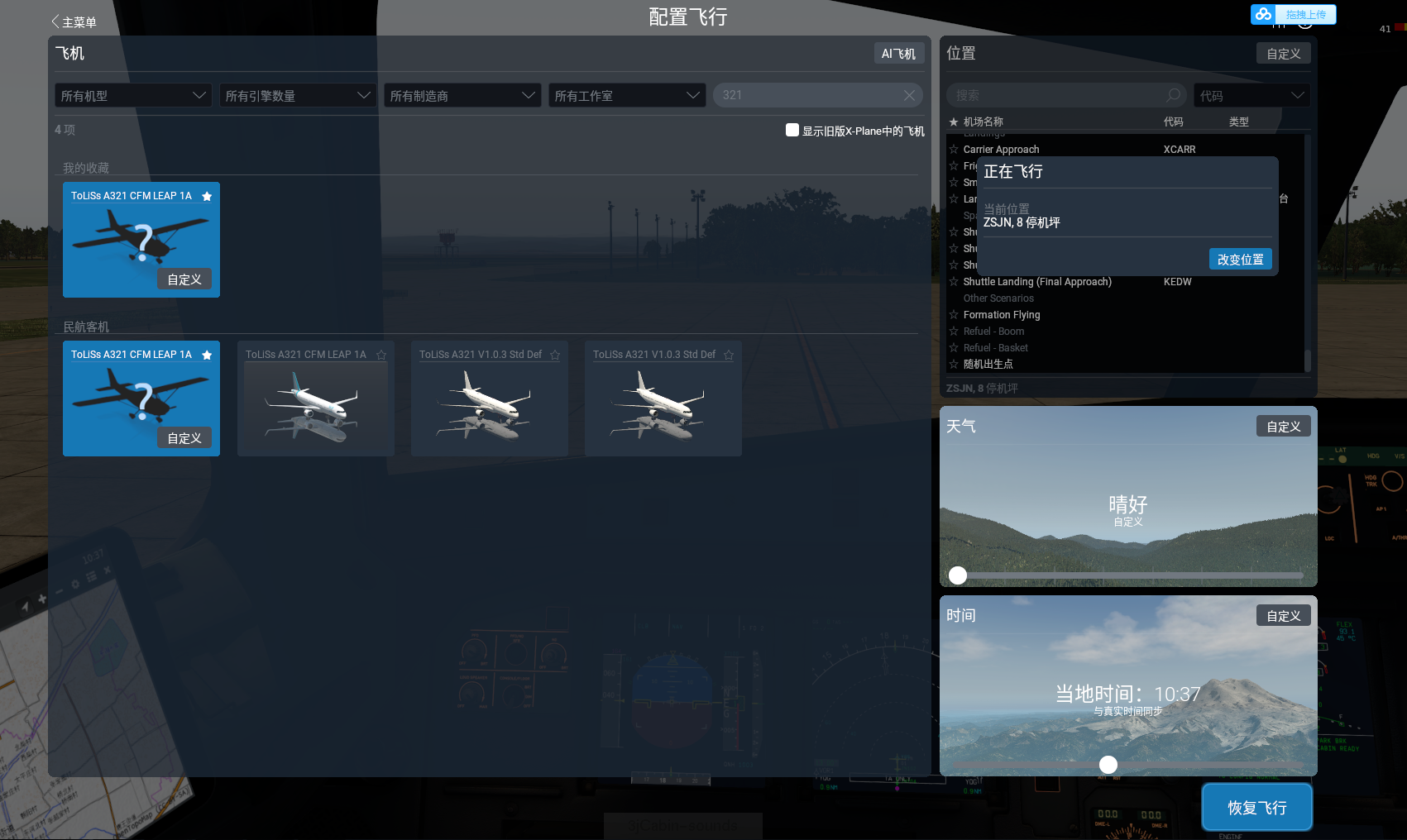This screenshot has height=840, width=1407.
Task: Select the Formation Flying row
Action: (x=1125, y=315)
